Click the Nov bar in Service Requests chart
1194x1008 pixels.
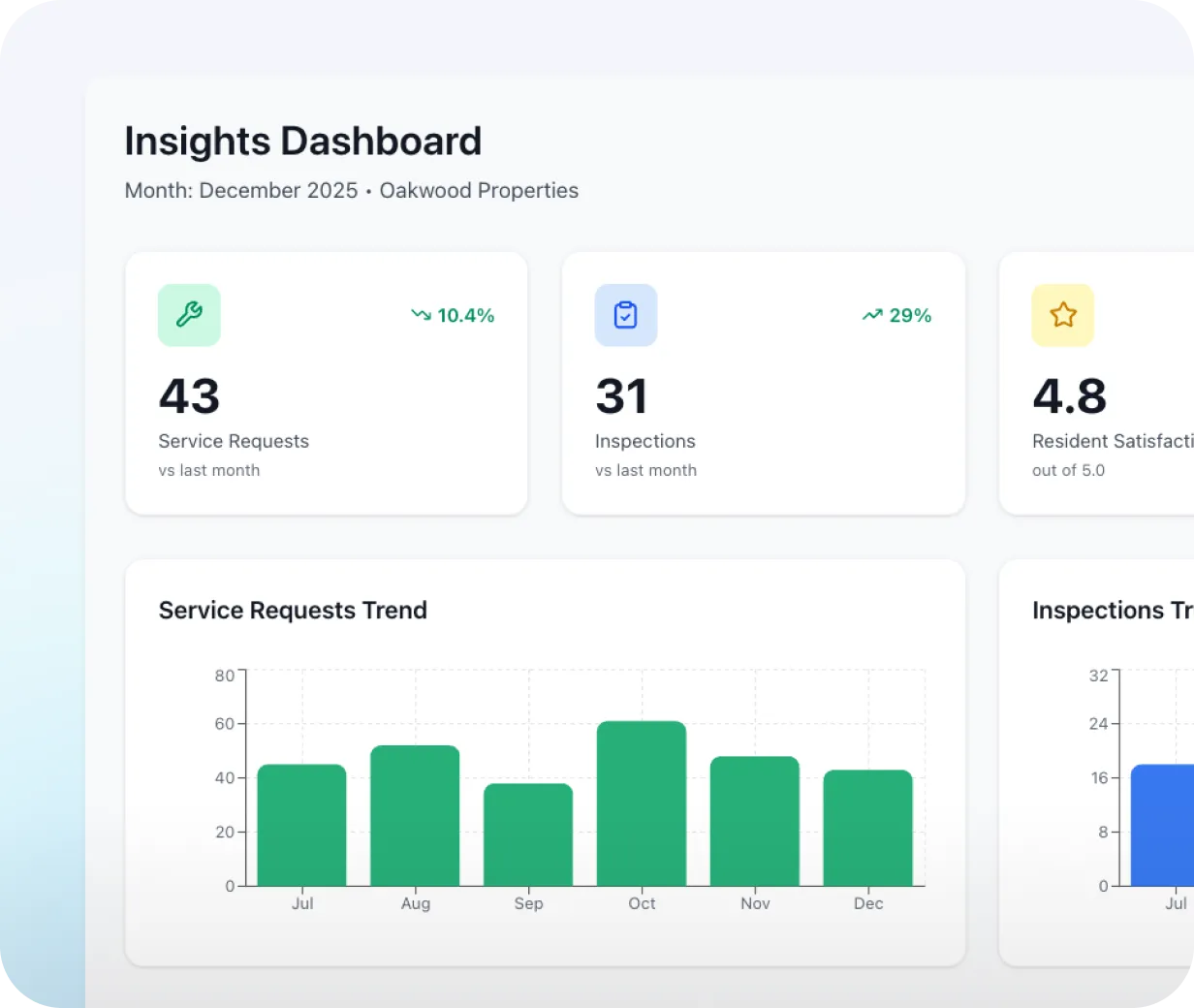coord(755,821)
